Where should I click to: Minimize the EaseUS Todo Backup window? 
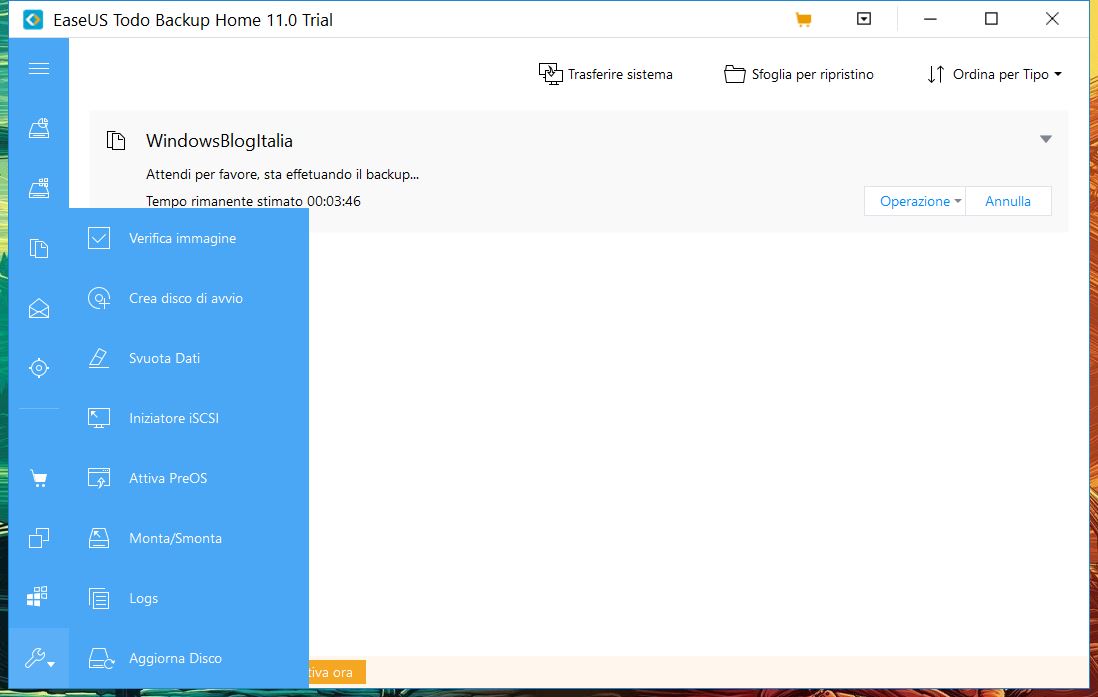point(930,19)
